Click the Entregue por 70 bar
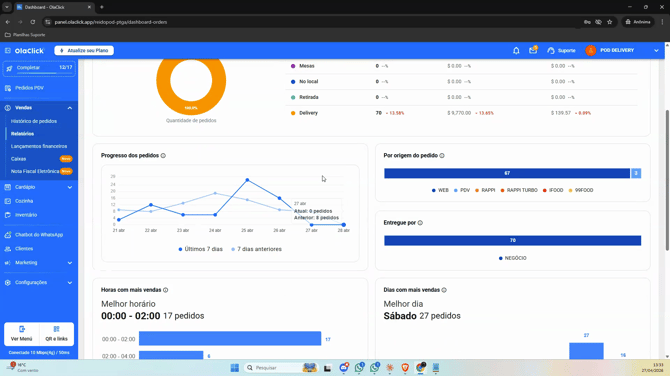Image resolution: width=670 pixels, height=376 pixels. tap(512, 241)
